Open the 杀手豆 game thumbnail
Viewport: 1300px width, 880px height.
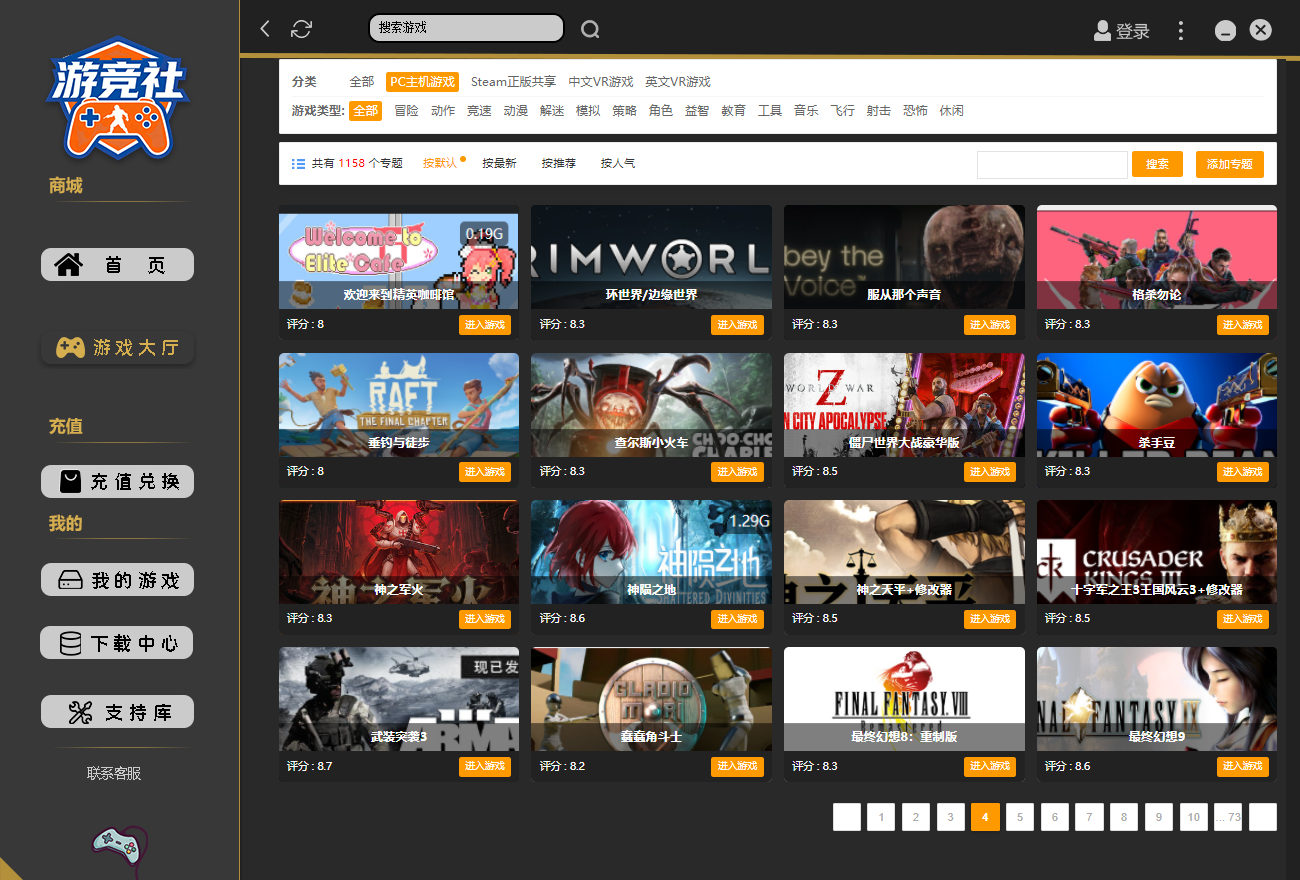pos(1157,405)
